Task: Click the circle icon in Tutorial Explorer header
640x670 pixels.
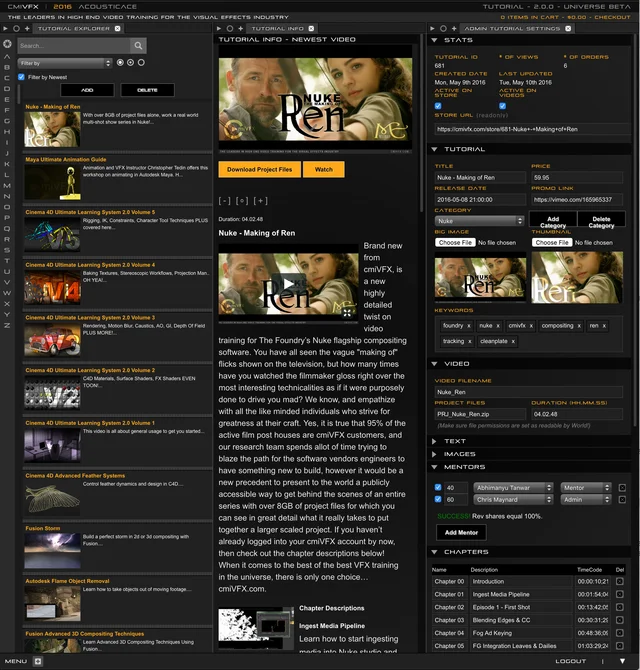Action: tap(16, 29)
